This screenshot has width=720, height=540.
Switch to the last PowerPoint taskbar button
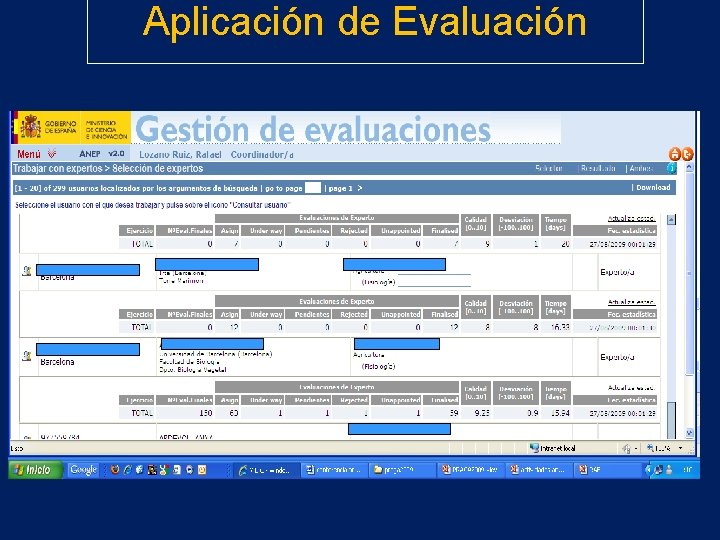pos(607,470)
